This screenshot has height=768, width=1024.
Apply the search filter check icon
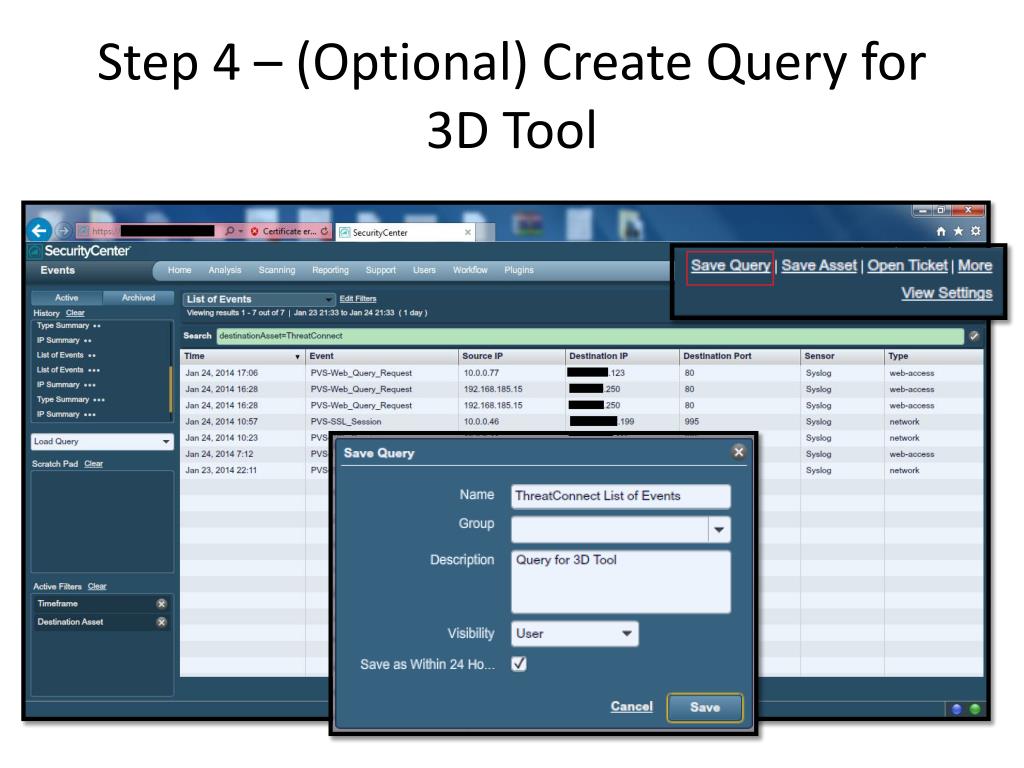974,336
